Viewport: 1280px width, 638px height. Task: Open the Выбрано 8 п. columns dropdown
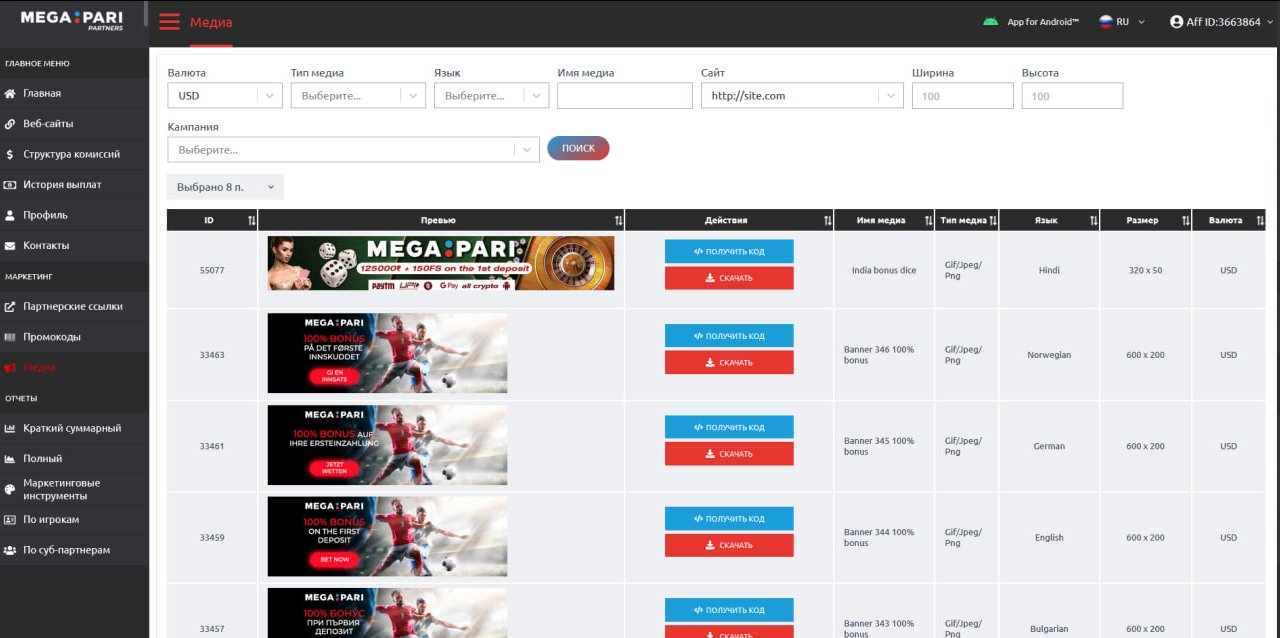pyautogui.click(x=225, y=187)
